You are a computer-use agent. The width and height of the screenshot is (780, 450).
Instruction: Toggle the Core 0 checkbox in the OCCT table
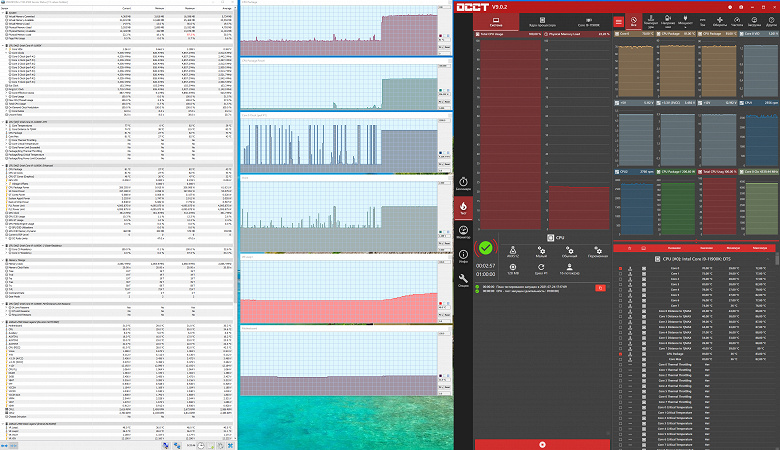pos(620,269)
